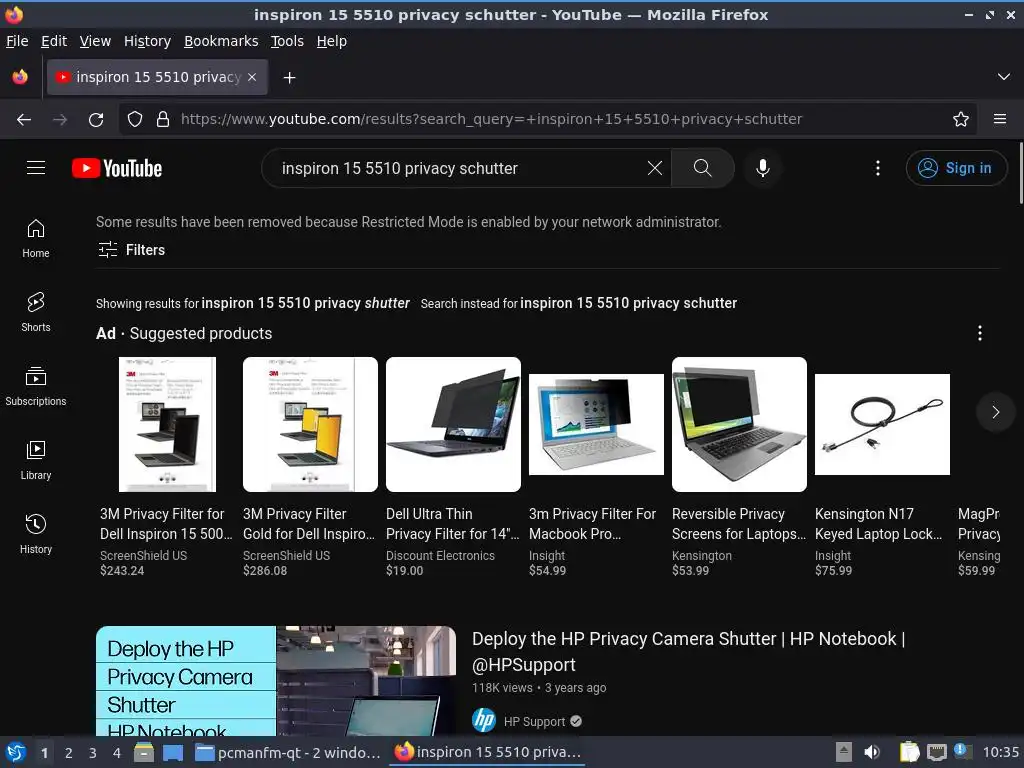The image size is (1024, 768).
Task: Open the taskbar volume control icon
Action: pyautogui.click(x=872, y=752)
